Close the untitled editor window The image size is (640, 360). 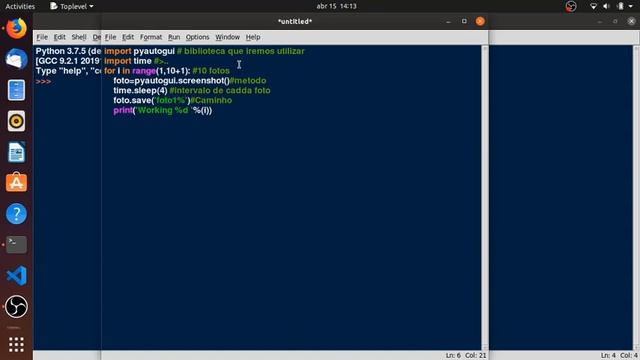coord(480,21)
